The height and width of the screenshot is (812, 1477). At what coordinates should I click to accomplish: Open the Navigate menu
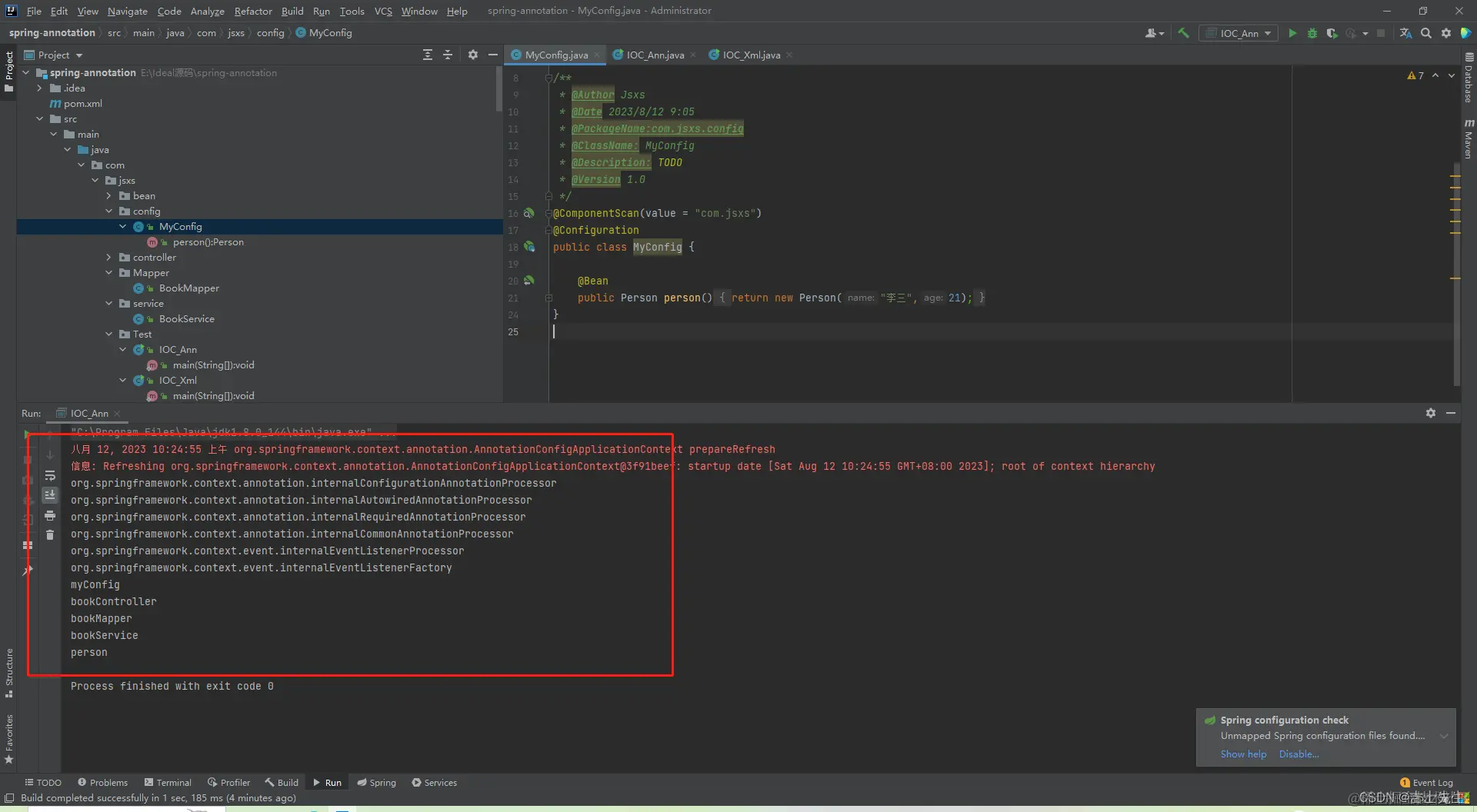click(x=128, y=11)
